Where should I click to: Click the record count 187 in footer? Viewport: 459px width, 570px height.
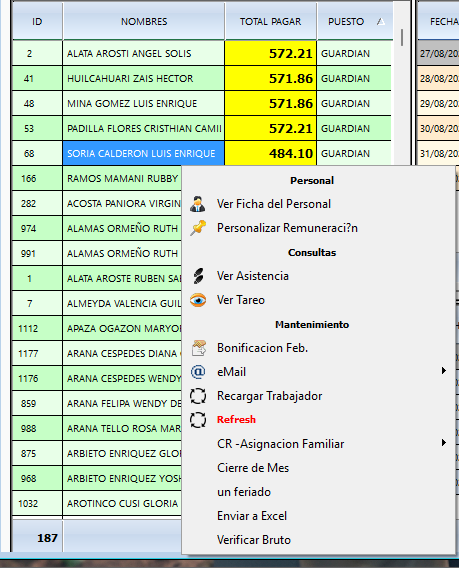[x=47, y=538]
